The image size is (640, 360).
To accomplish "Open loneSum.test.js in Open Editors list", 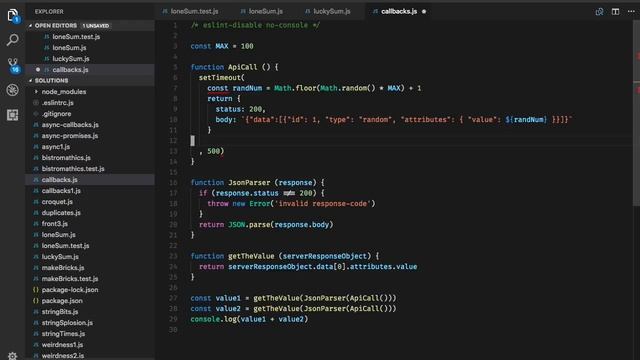I will 76,37.
